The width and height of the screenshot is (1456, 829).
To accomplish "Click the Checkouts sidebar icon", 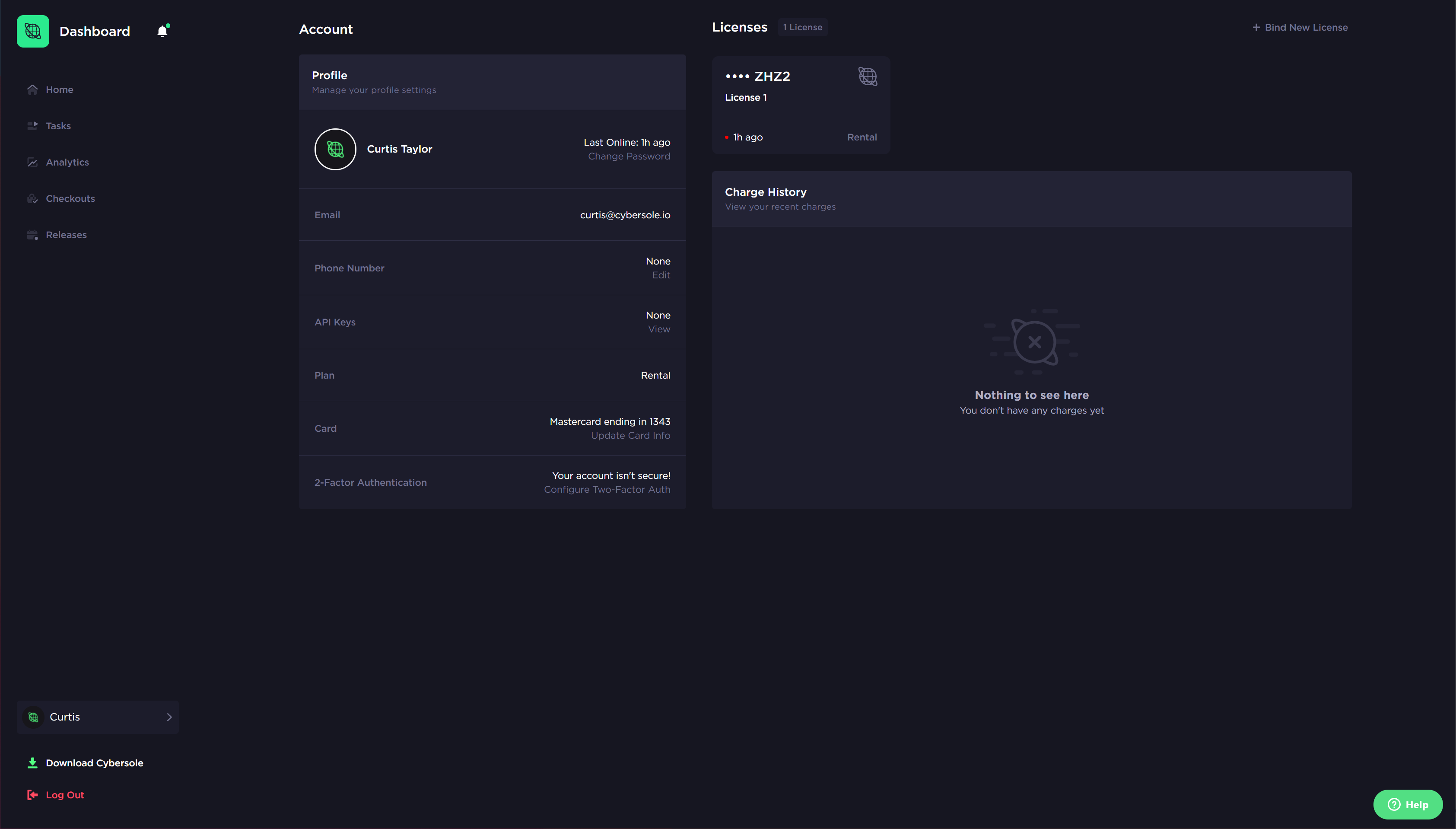I will coord(32,199).
